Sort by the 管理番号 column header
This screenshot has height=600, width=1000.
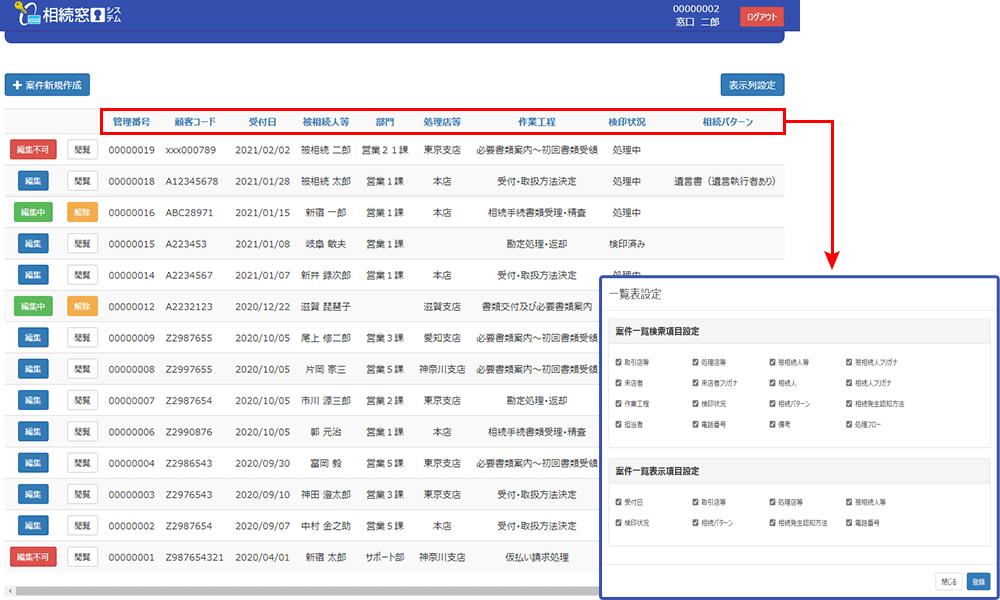[131, 122]
